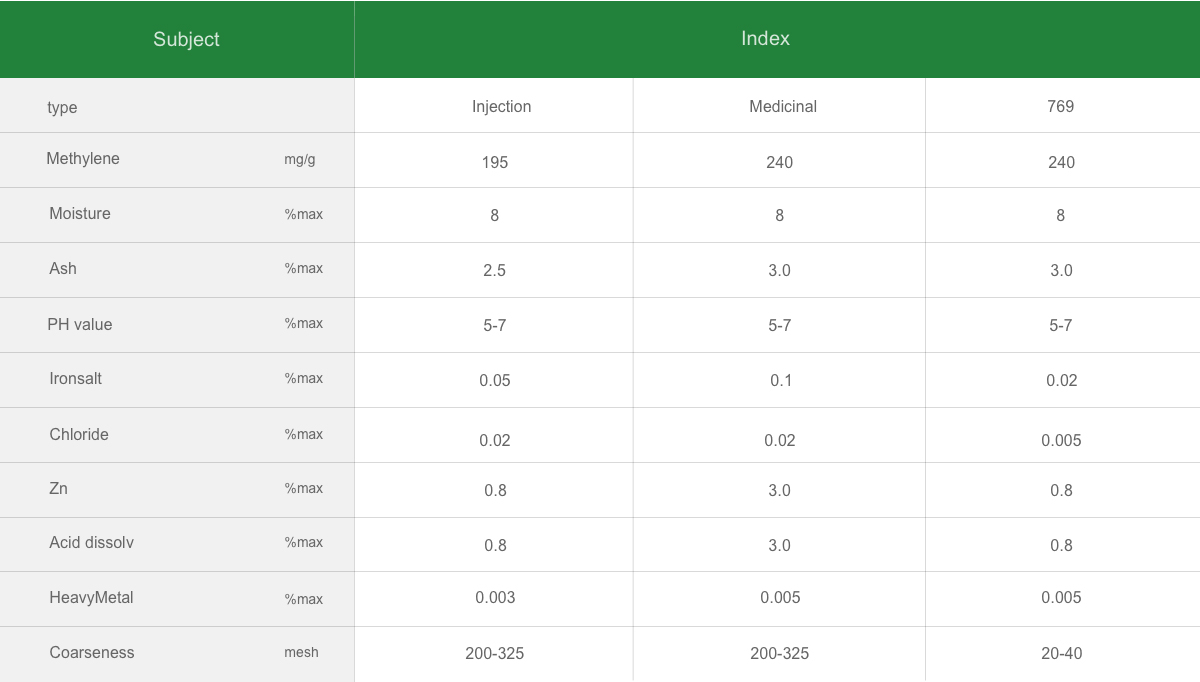Click the mesh unit label
Viewport: 1200px width, 682px height.
(301, 653)
